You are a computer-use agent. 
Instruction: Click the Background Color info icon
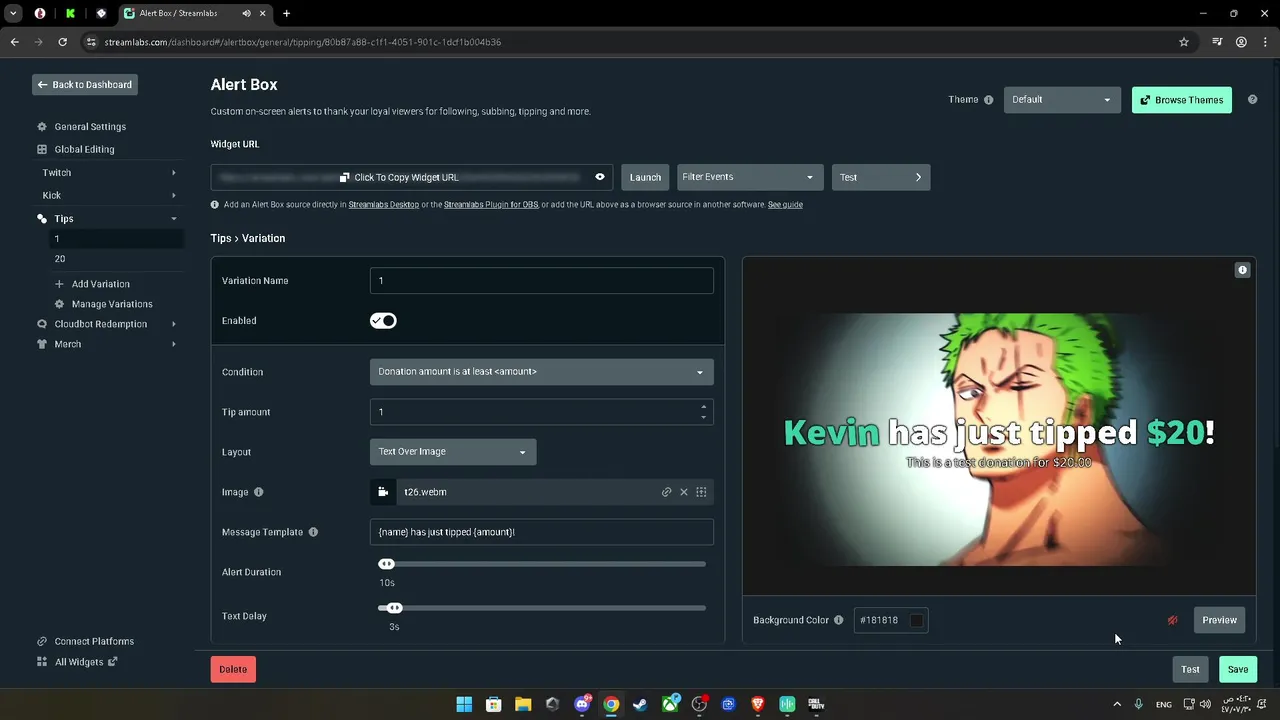coord(839,620)
